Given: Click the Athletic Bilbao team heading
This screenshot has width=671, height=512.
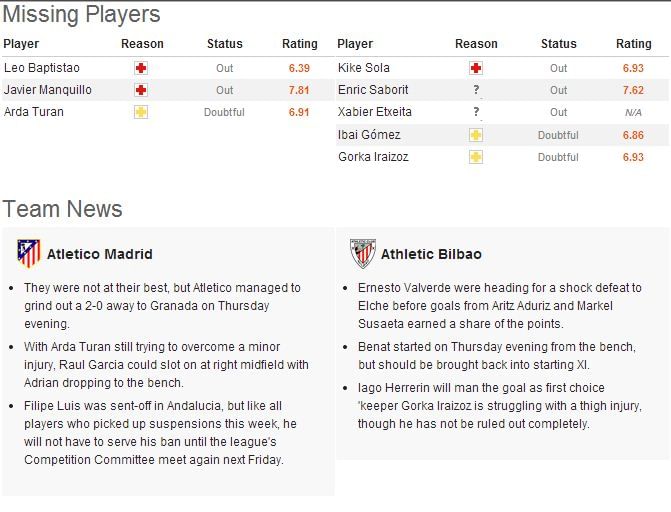Looking at the screenshot, I should coord(431,254).
